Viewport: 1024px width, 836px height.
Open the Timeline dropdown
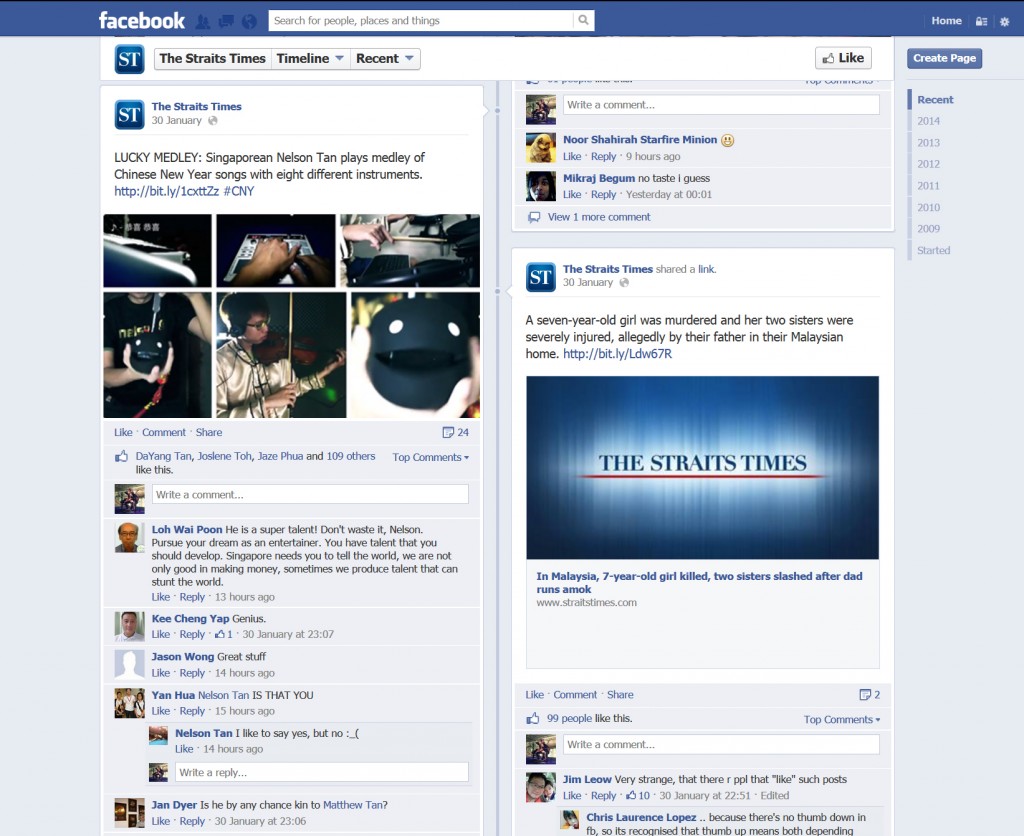pyautogui.click(x=310, y=59)
